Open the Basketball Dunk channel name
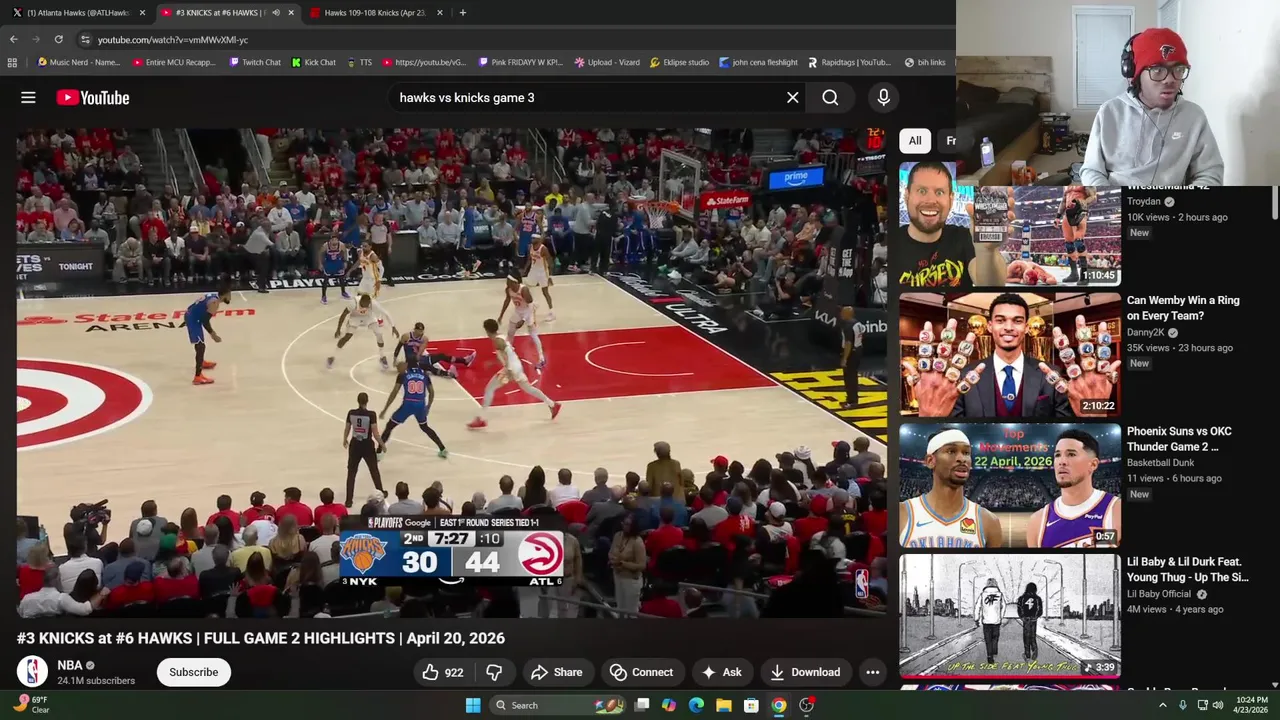Viewport: 1280px width, 720px height. pos(1160,463)
